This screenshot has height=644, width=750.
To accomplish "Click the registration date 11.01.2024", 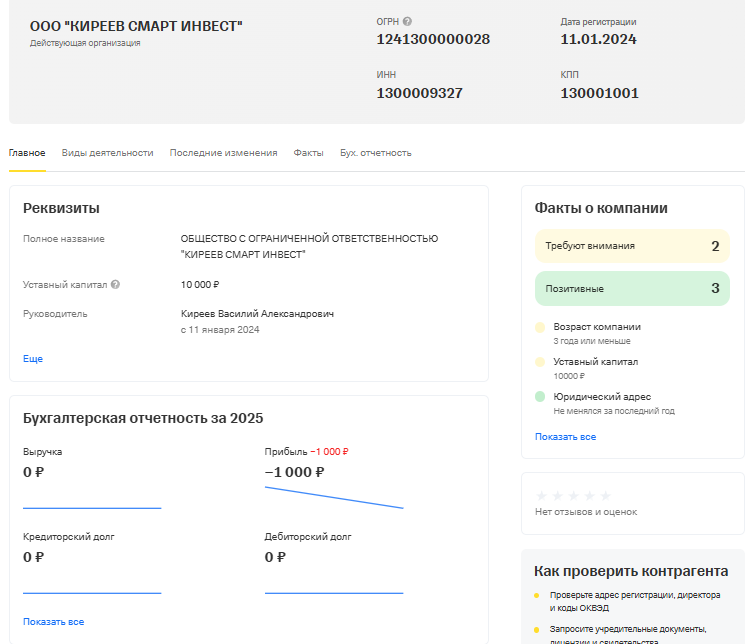I will 598,39.
